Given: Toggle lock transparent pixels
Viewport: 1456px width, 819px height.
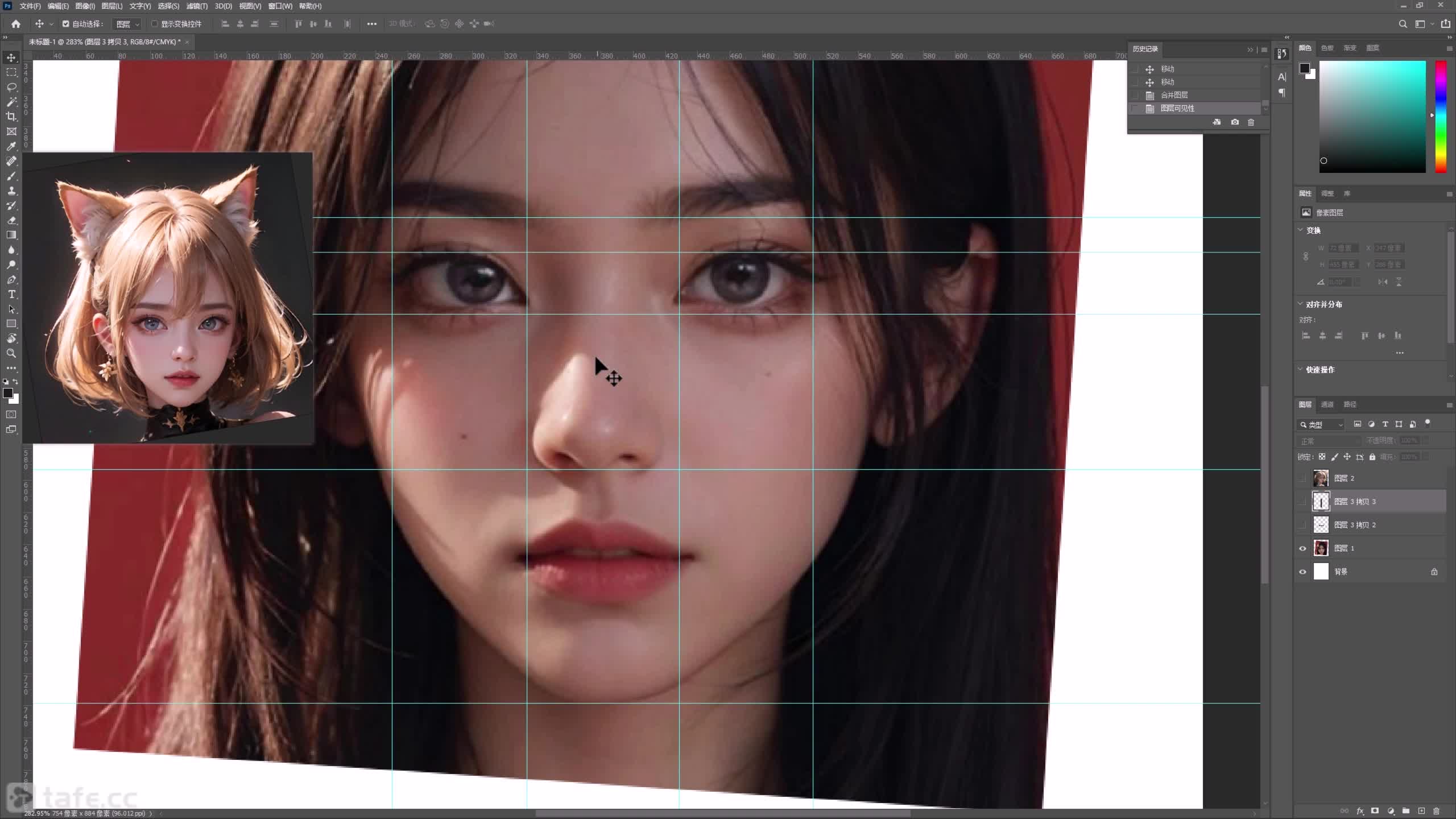Looking at the screenshot, I should pyautogui.click(x=1322, y=457).
